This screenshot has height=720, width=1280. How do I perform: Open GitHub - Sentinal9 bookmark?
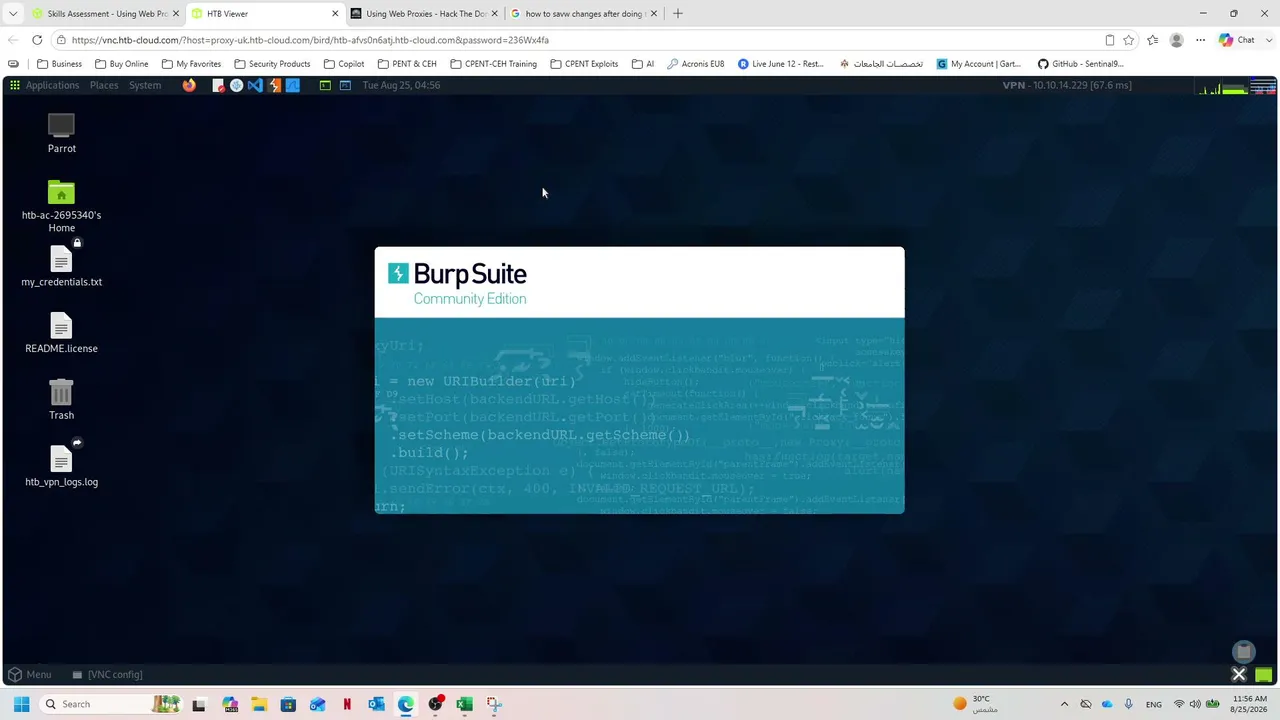click(1080, 64)
